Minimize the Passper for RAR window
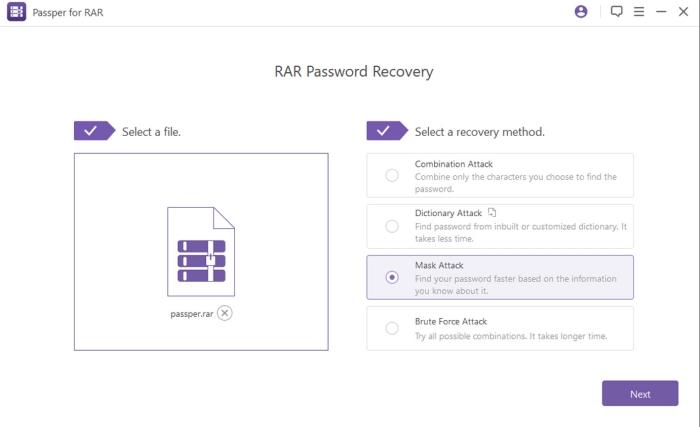700x427 pixels. (x=661, y=12)
